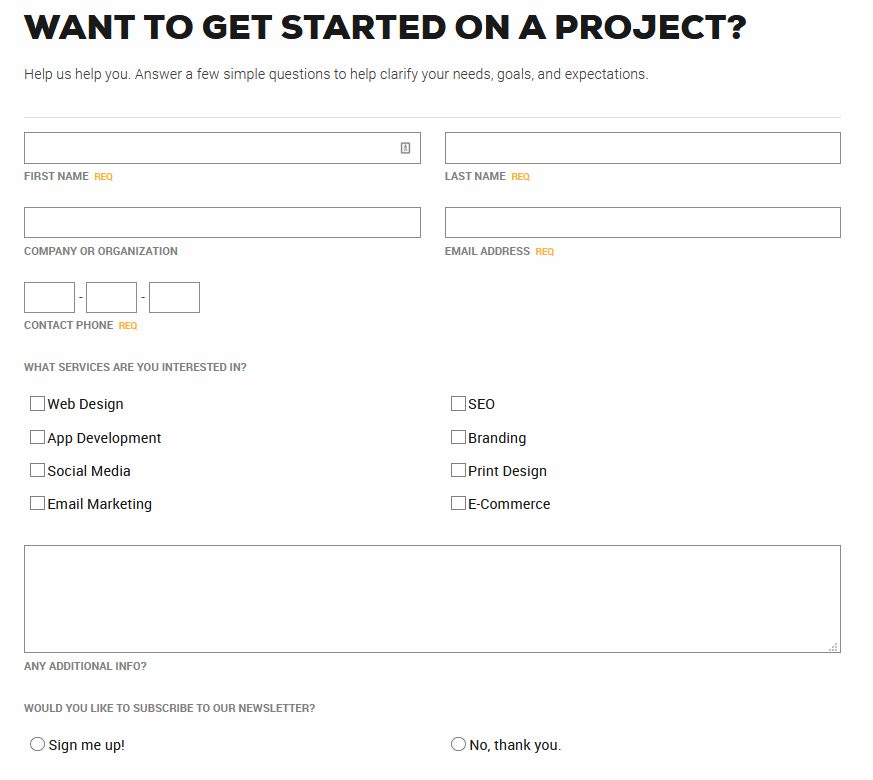This screenshot has width=873, height=780.
Task: Tick the App Development checkbox
Action: click(38, 437)
